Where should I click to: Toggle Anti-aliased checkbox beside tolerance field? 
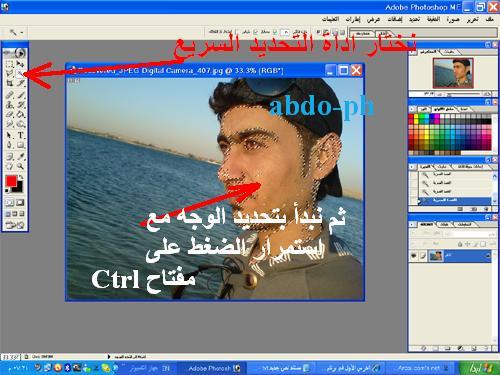point(275,32)
